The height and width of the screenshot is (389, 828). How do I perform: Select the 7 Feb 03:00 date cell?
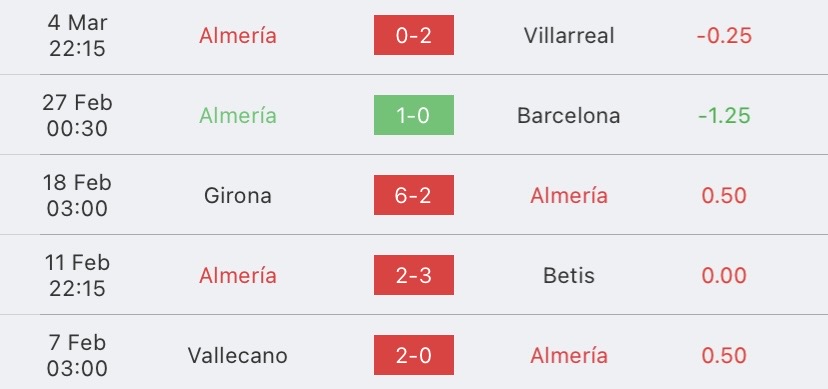click(77, 355)
